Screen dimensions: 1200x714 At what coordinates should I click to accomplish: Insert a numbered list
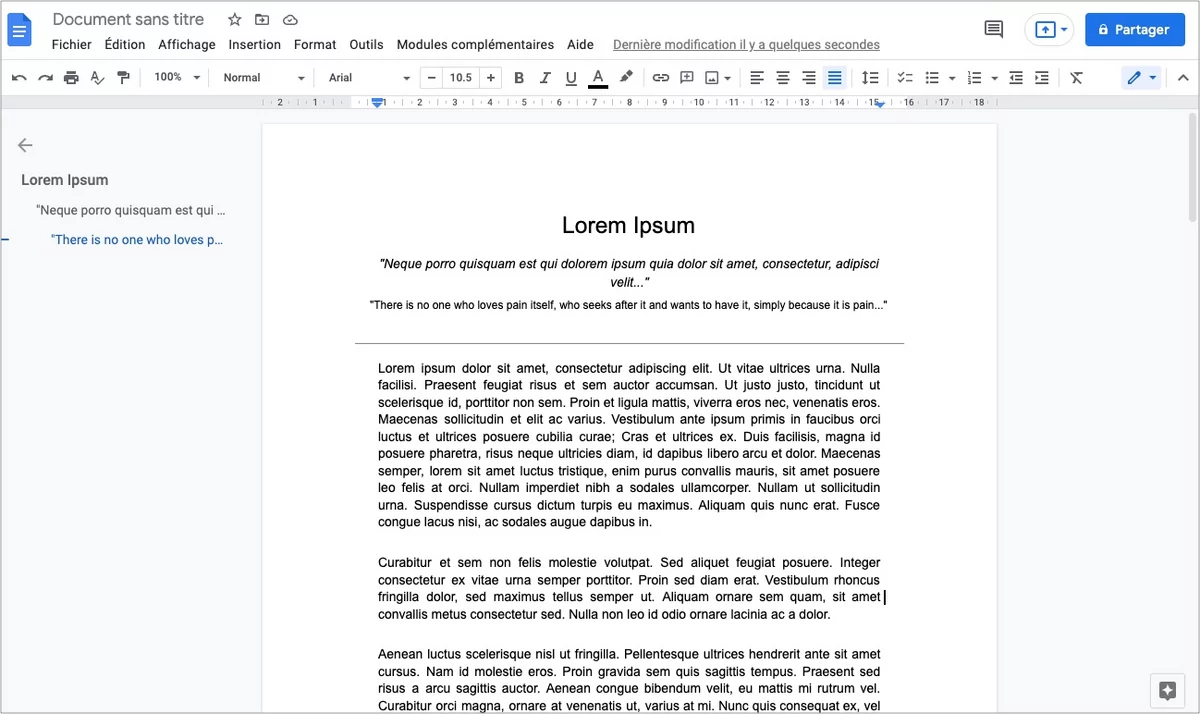click(974, 77)
